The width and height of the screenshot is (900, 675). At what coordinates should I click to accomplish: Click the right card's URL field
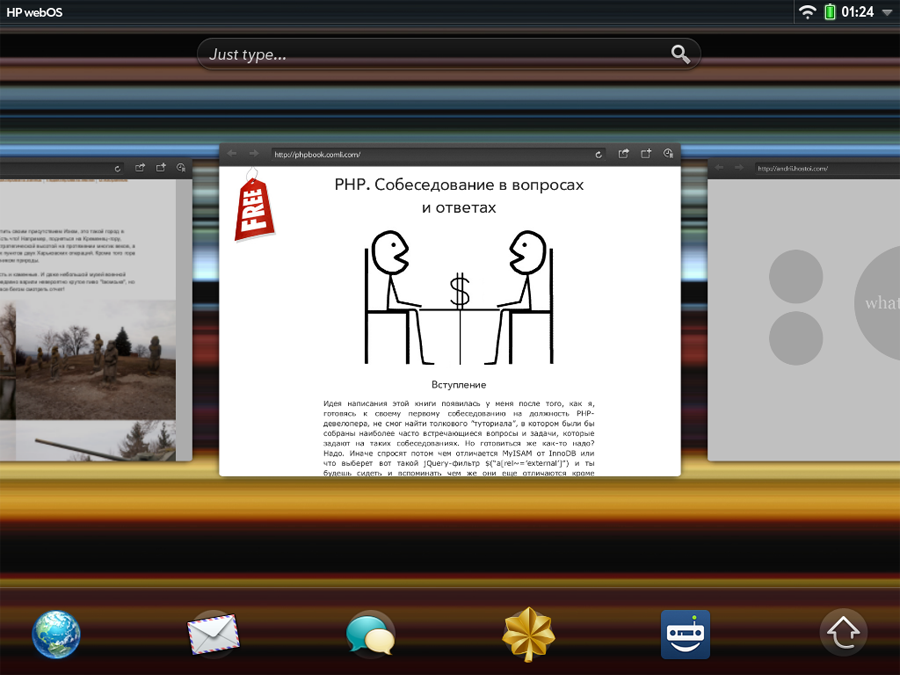(x=827, y=168)
